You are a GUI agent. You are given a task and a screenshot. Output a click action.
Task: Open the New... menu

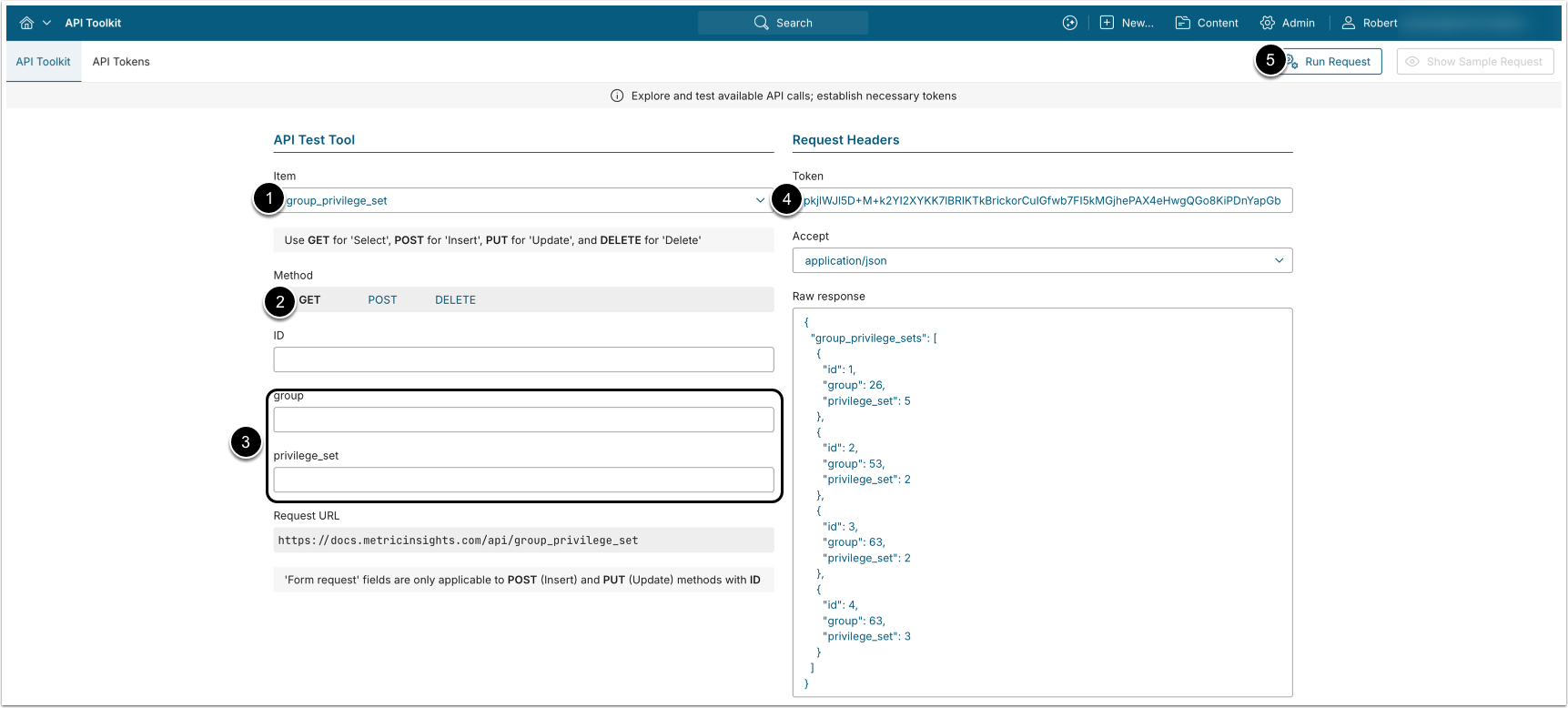tap(1127, 23)
